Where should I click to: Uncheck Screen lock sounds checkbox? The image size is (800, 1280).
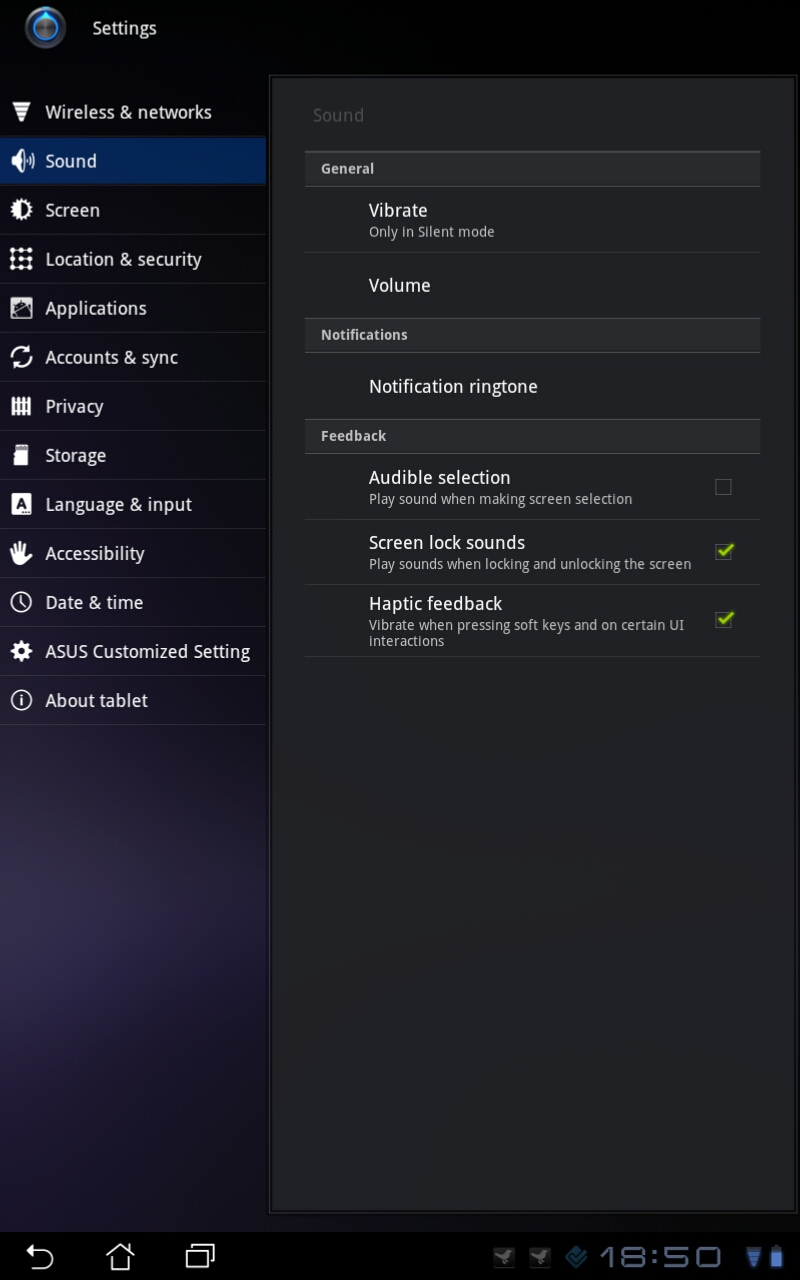(x=723, y=551)
